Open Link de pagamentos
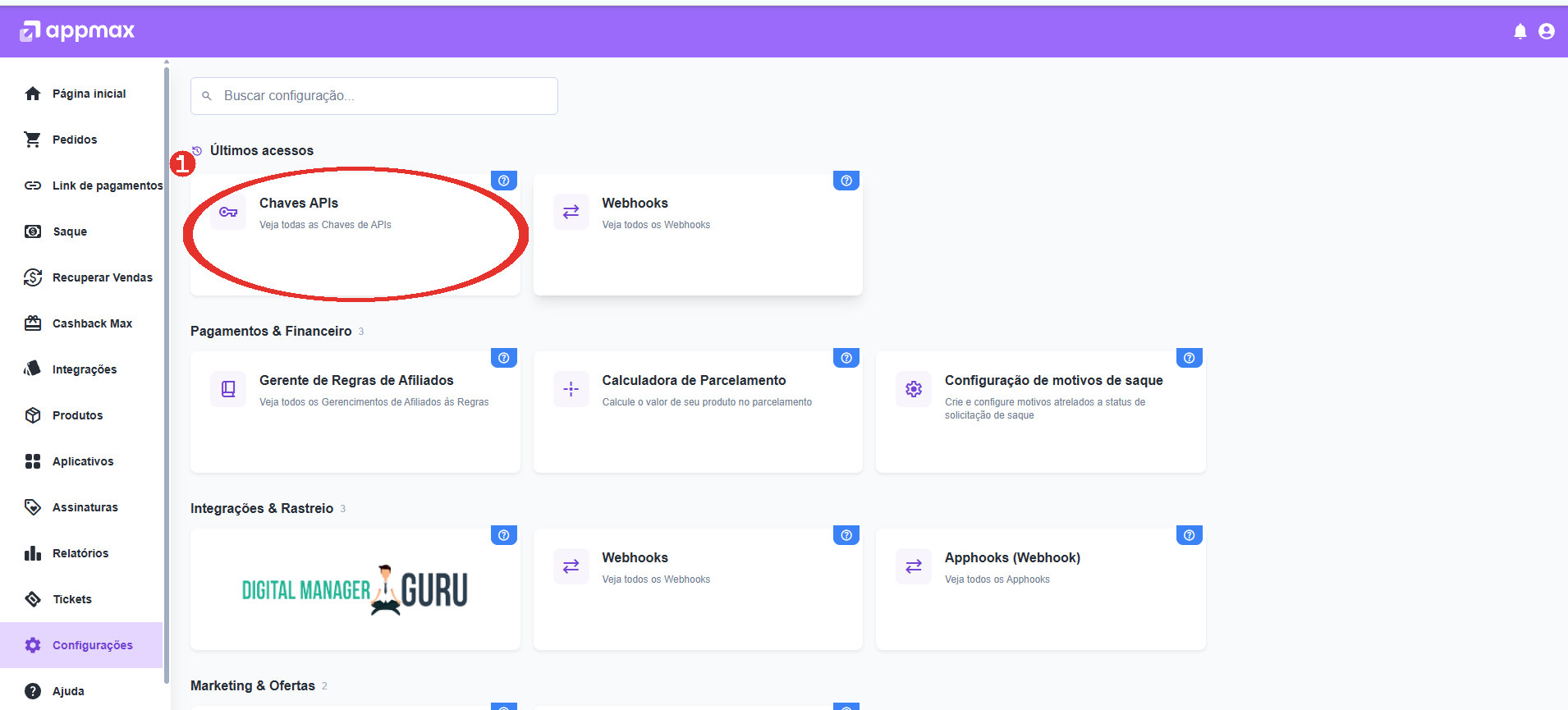1568x710 pixels. click(82, 186)
